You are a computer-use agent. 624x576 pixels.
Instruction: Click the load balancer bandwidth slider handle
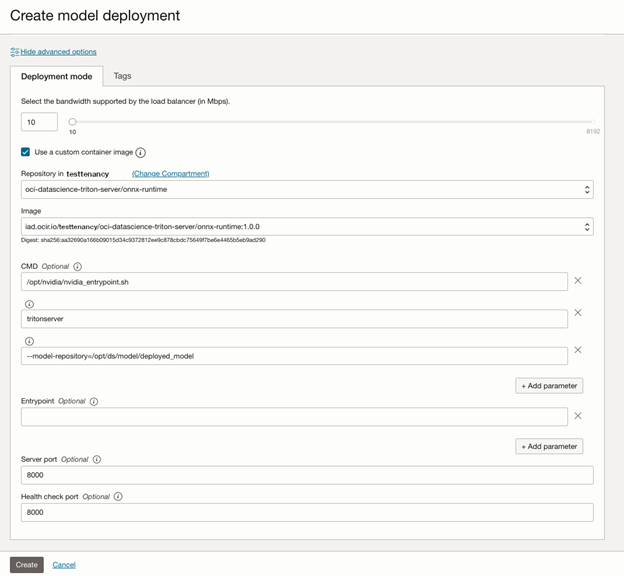(x=72, y=122)
